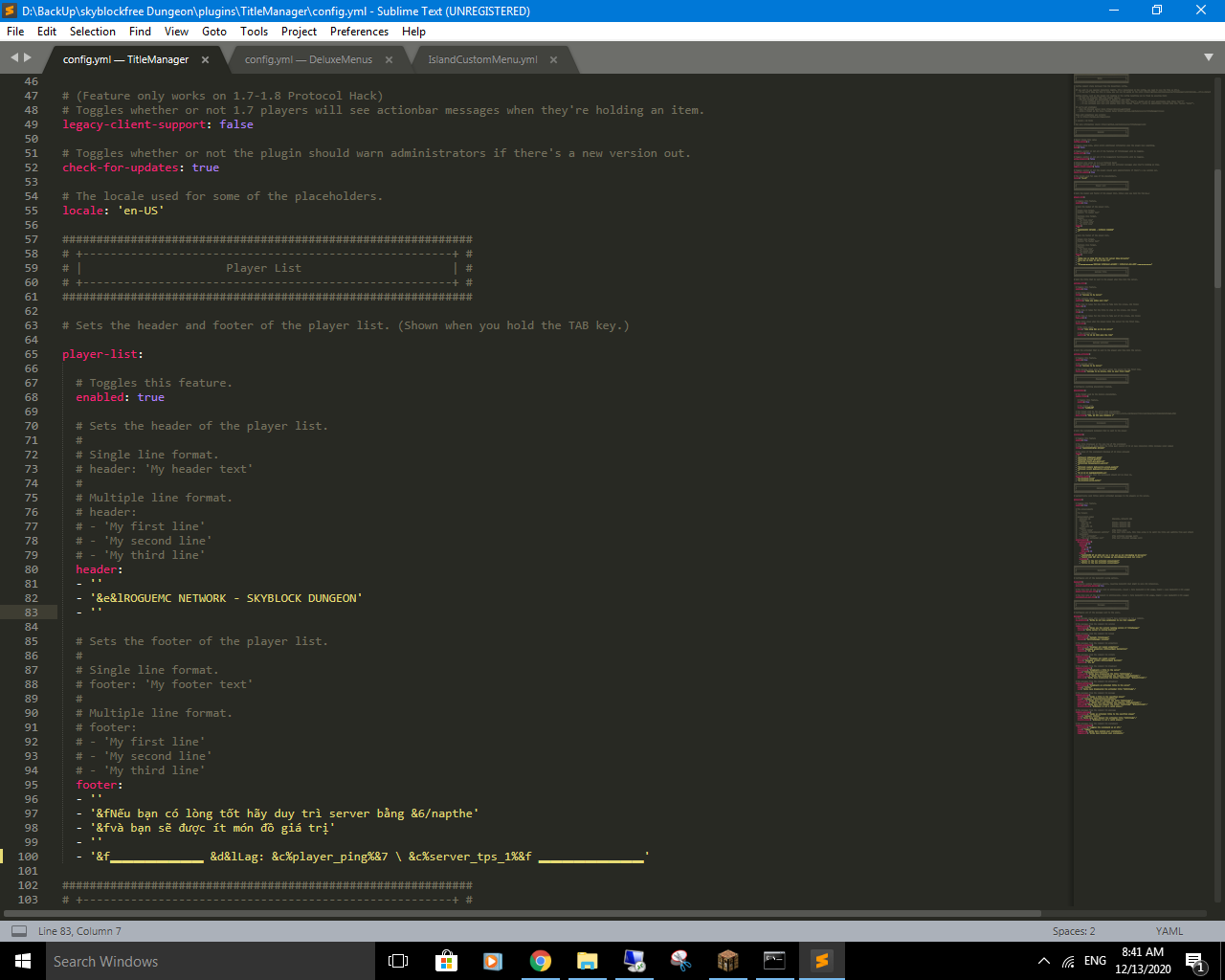This screenshot has height=980, width=1225.
Task: Switch to the config.yml — DeluxeMenus tab
Action: (308, 59)
